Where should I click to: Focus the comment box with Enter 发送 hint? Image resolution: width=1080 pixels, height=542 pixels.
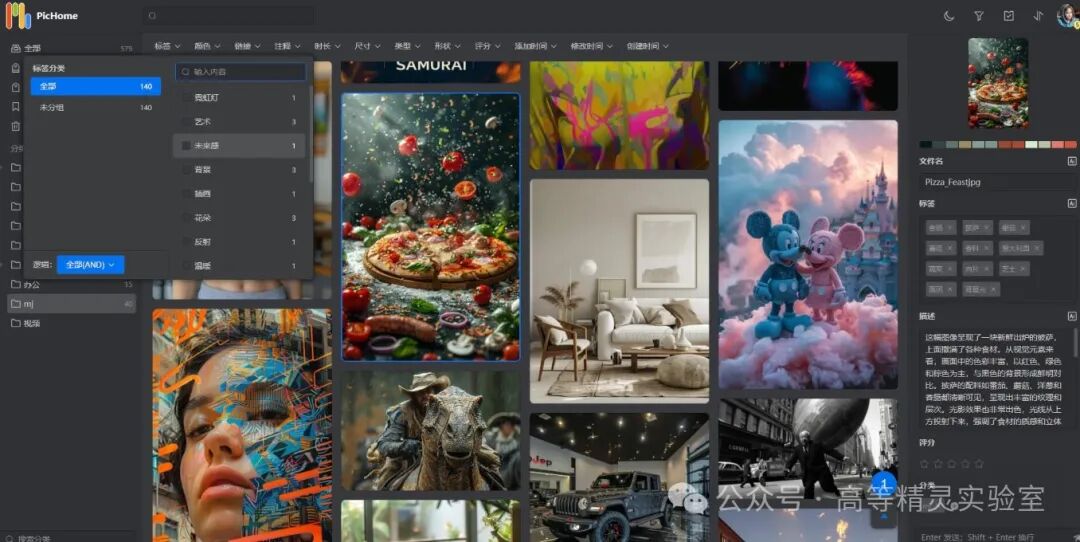coord(994,536)
